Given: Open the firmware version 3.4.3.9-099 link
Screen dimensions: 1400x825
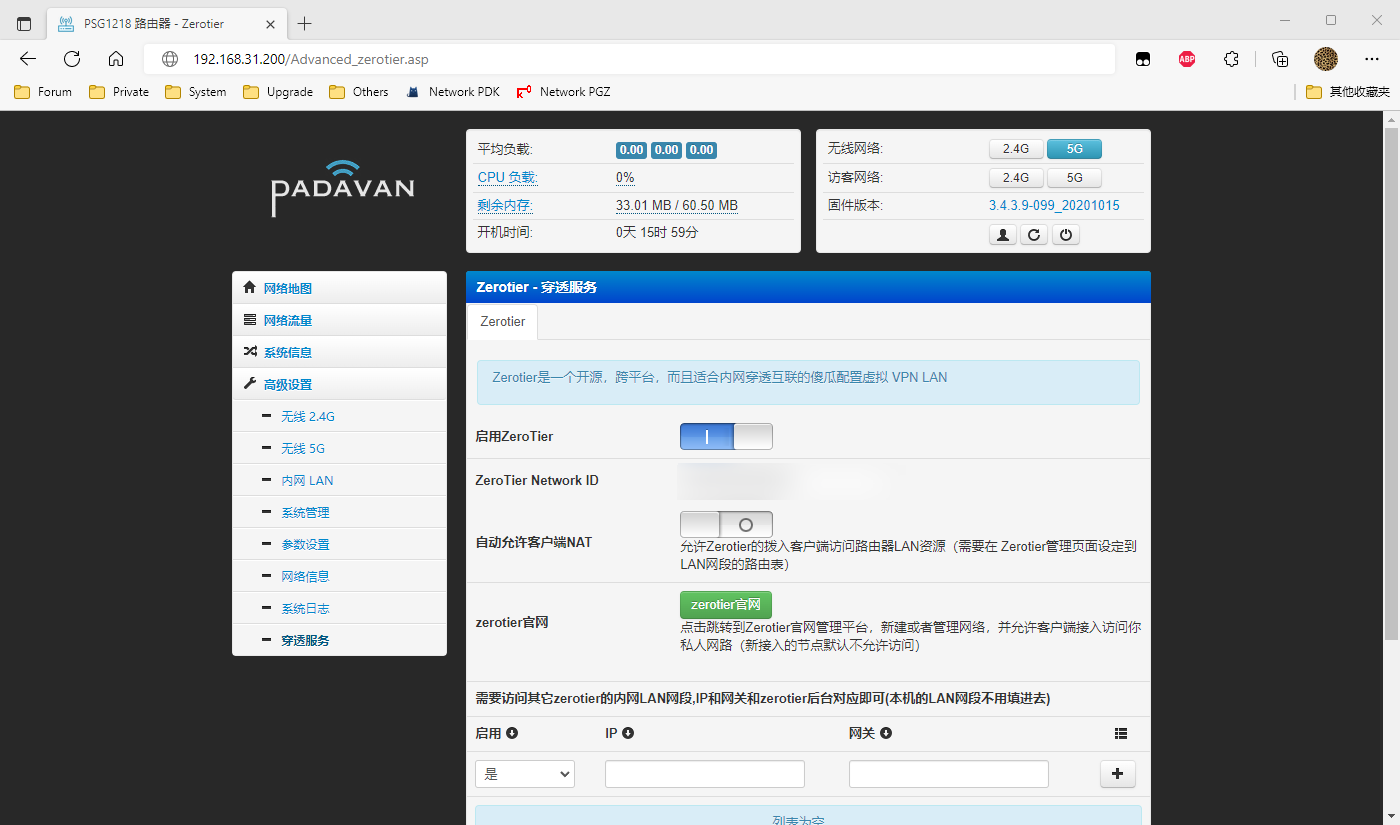Looking at the screenshot, I should pos(1054,206).
